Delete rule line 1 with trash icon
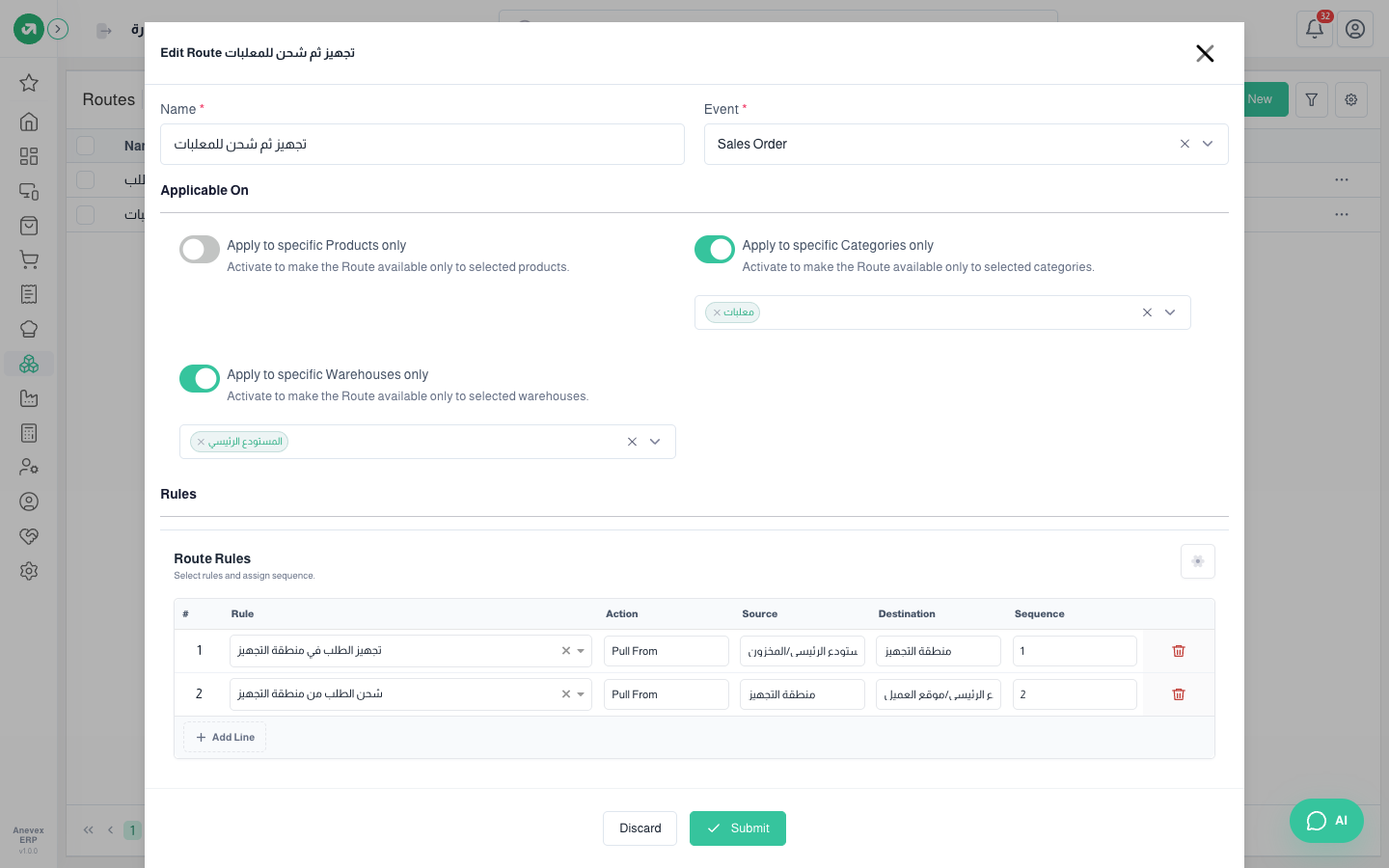The image size is (1389, 868). [1179, 651]
